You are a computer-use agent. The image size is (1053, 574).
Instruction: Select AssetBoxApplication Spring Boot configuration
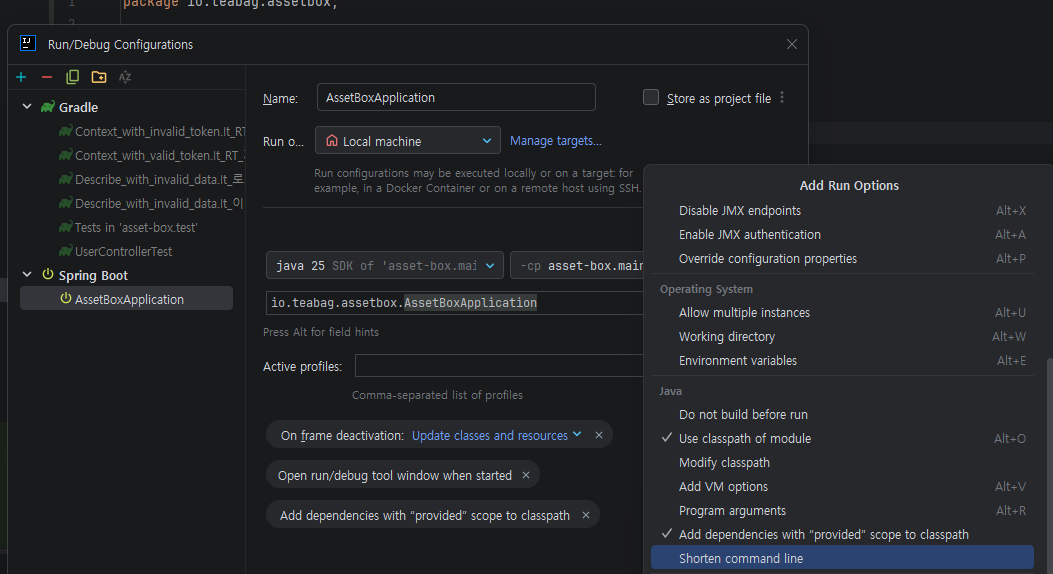126,299
